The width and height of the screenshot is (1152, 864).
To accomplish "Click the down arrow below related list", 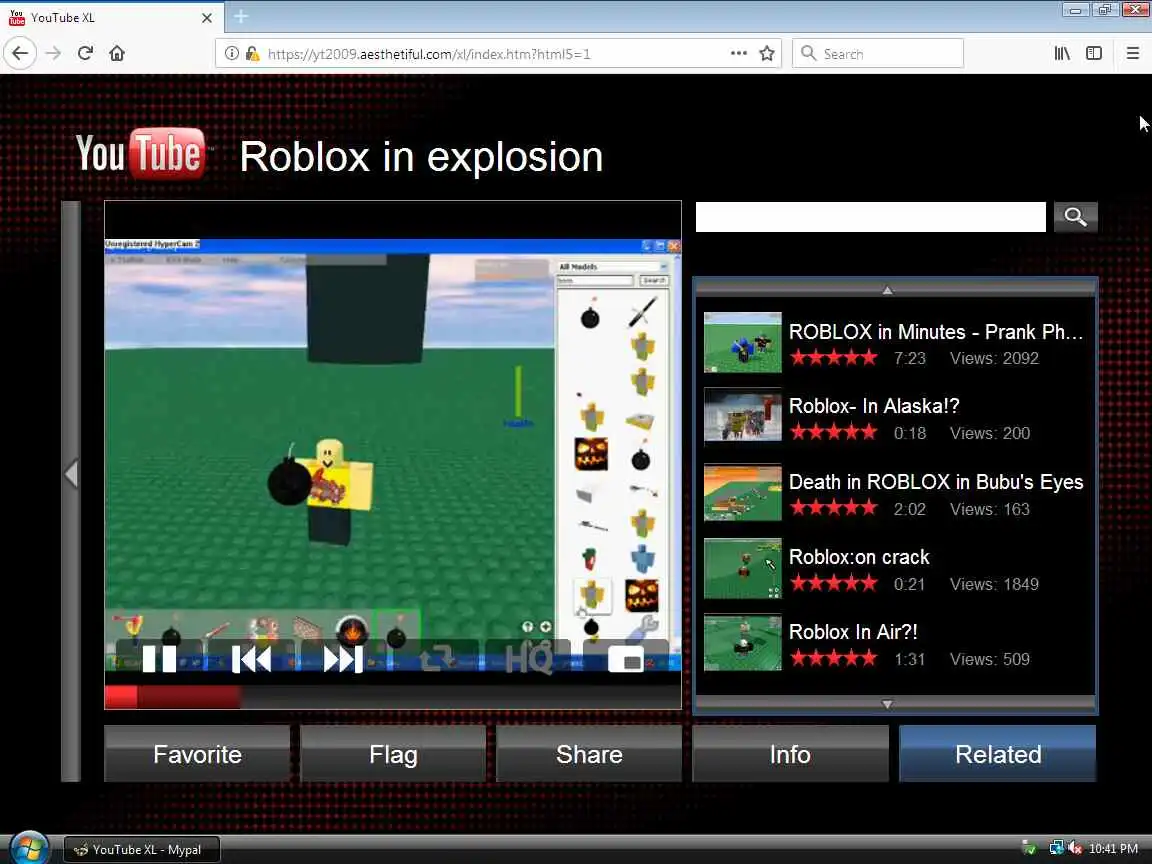I will click(x=888, y=704).
